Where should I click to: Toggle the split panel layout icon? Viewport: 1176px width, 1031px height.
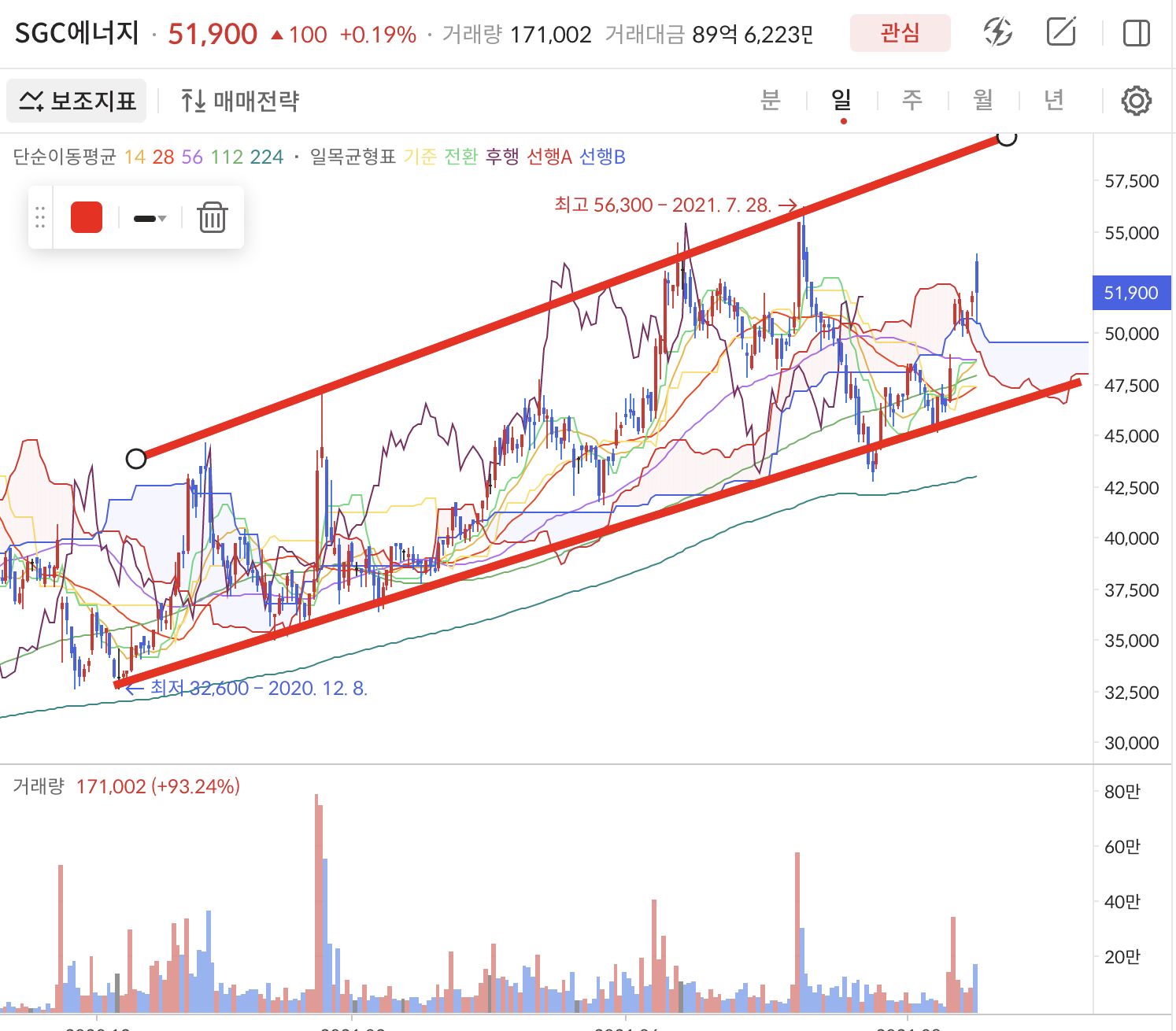1136,33
